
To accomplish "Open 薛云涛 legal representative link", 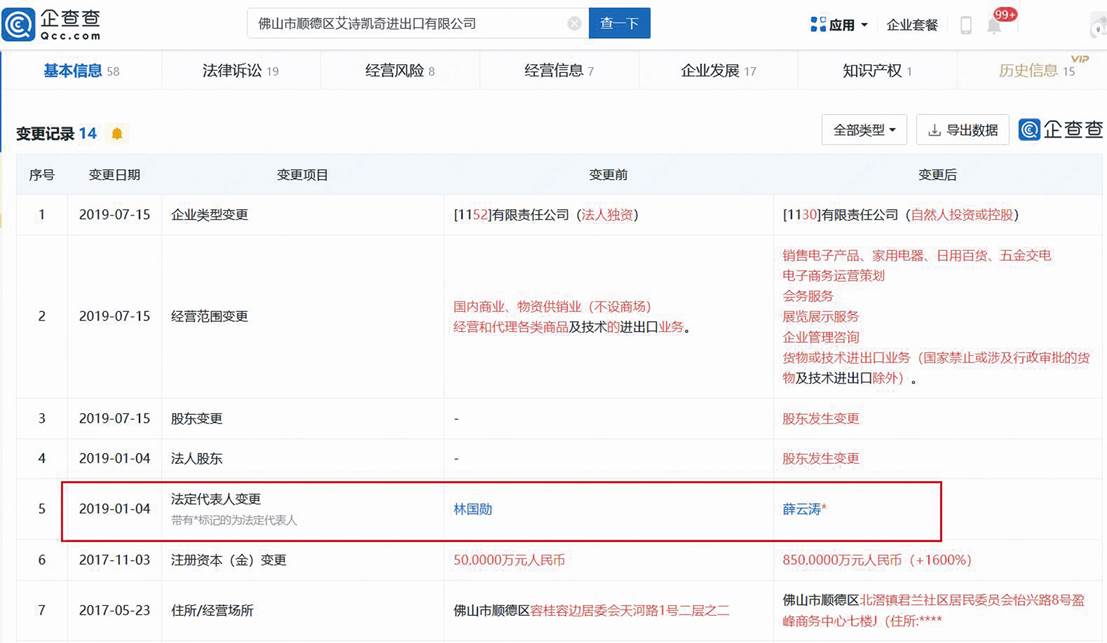I will [x=804, y=509].
